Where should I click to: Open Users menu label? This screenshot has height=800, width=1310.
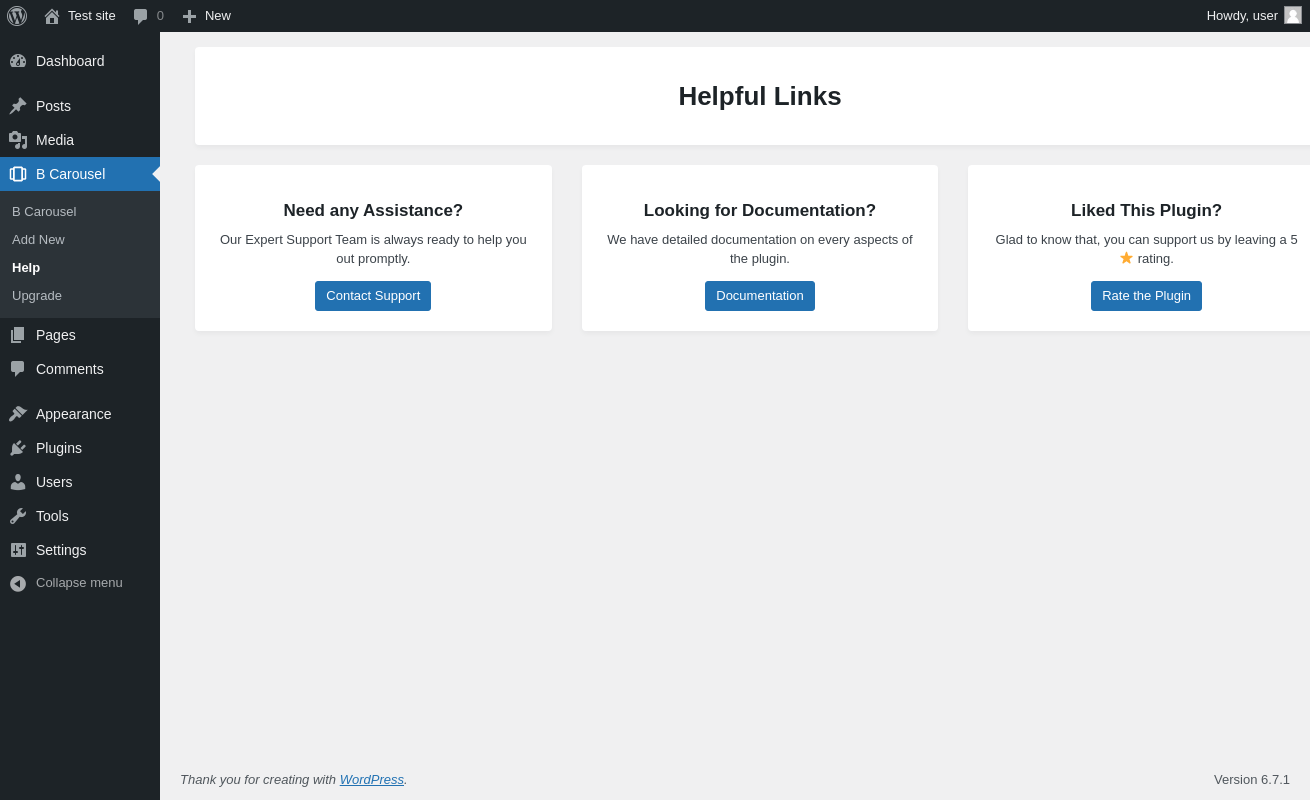pos(54,482)
